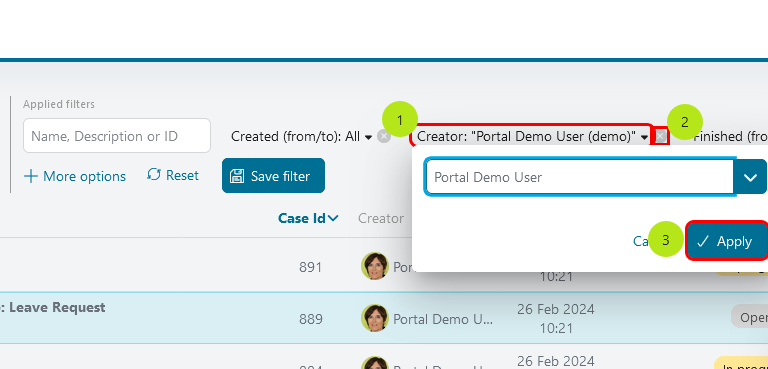Click the creator avatar in row 889
Image resolution: width=768 pixels, height=369 pixels.
375,318
